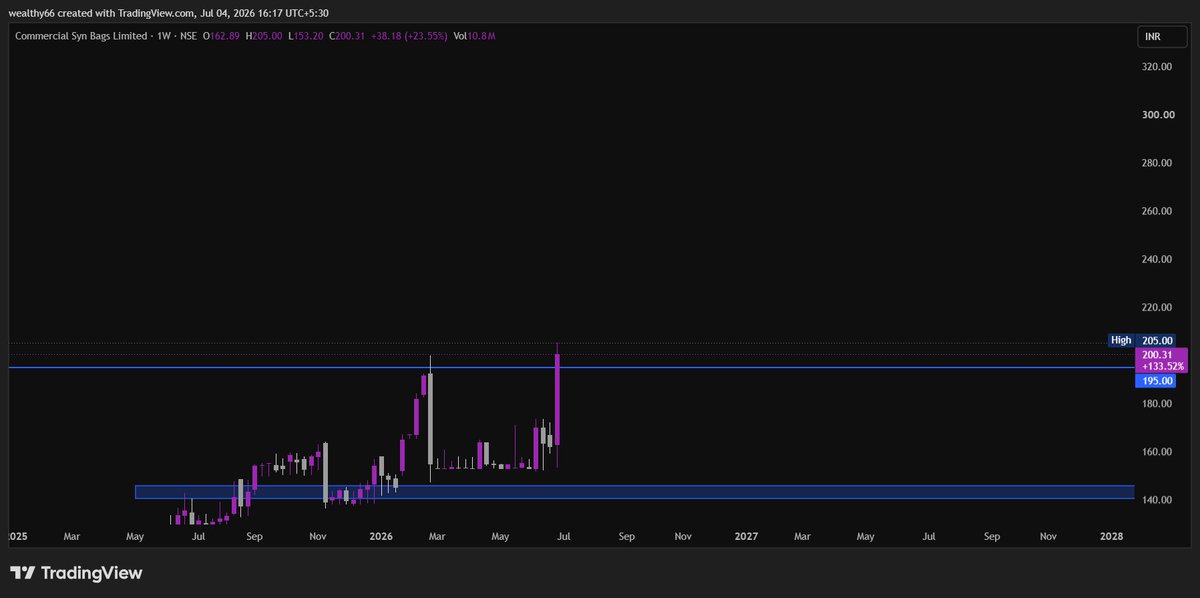This screenshot has width=1200, height=598.
Task: Click the Vol 10.8M volume label
Action: tap(475, 36)
